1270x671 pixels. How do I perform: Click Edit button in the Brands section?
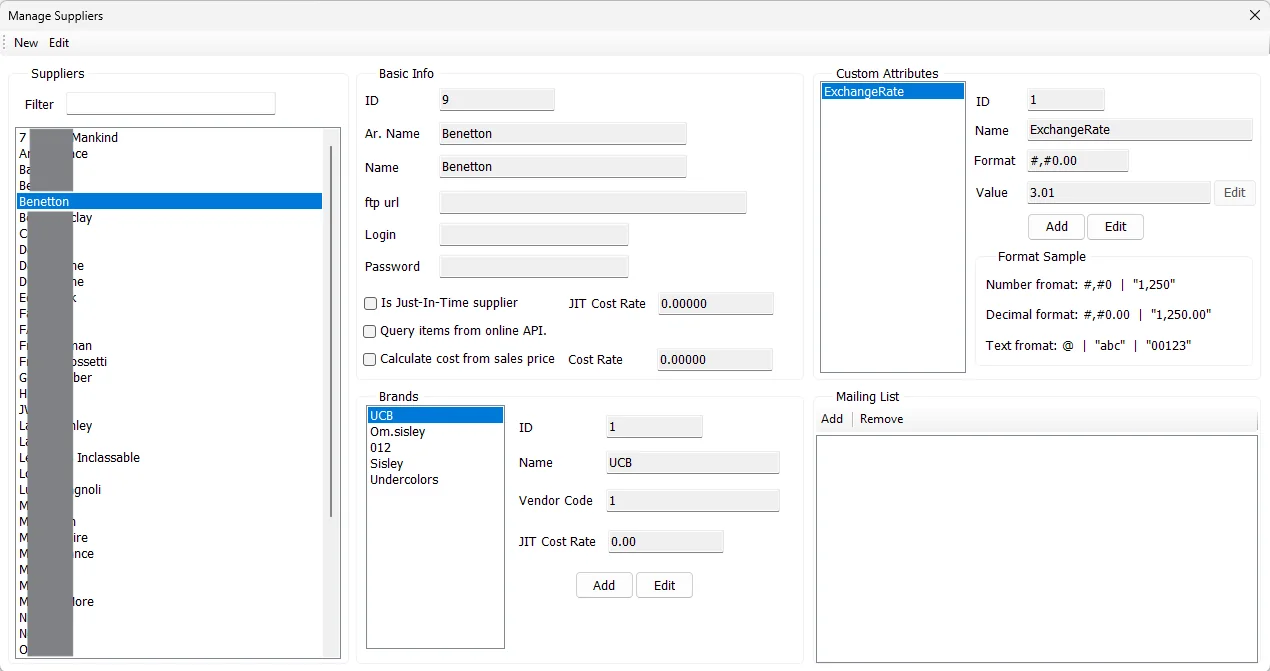[x=665, y=585]
